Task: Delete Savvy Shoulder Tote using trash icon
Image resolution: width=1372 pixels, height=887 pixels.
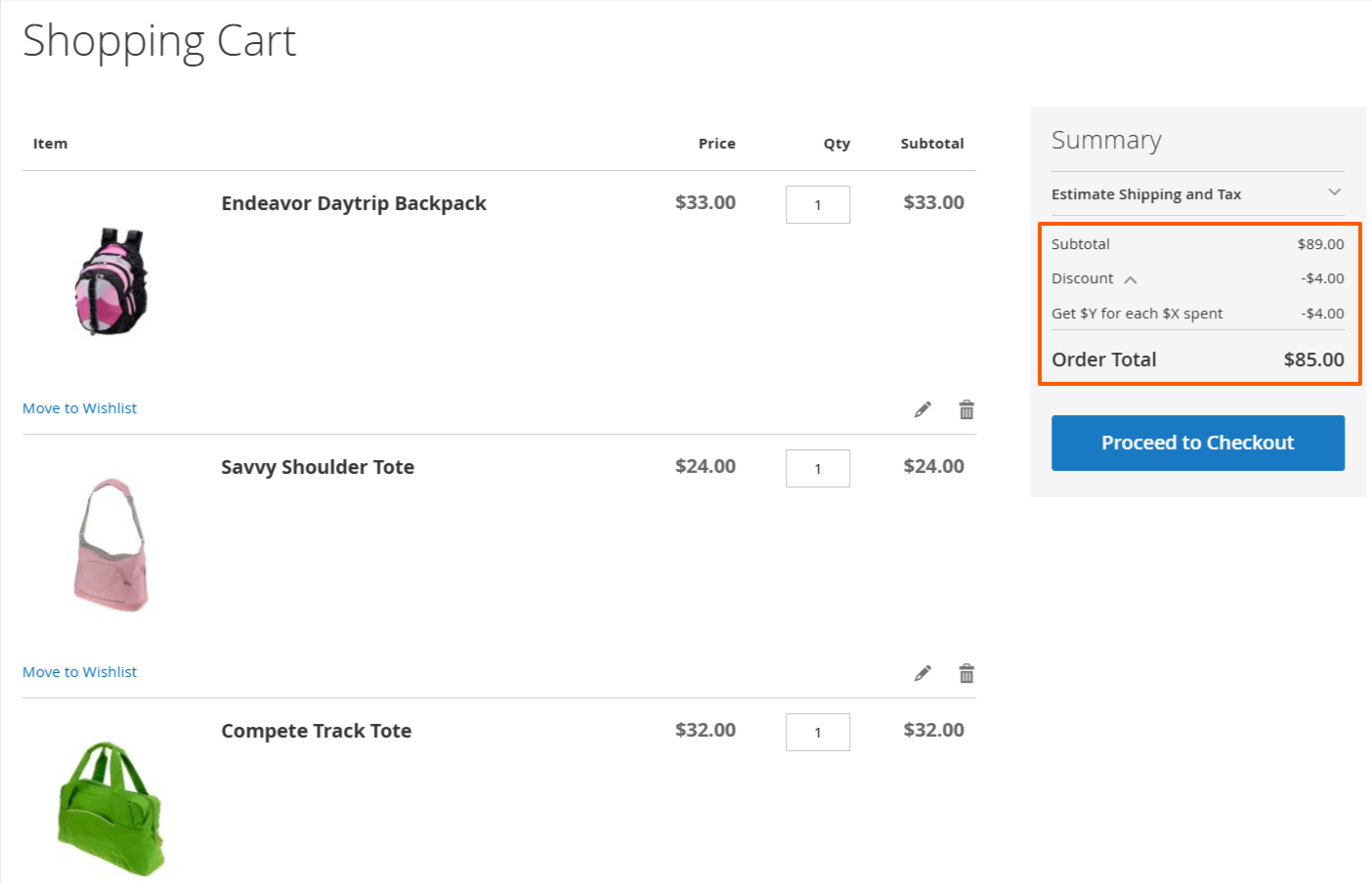Action: pyautogui.click(x=966, y=673)
